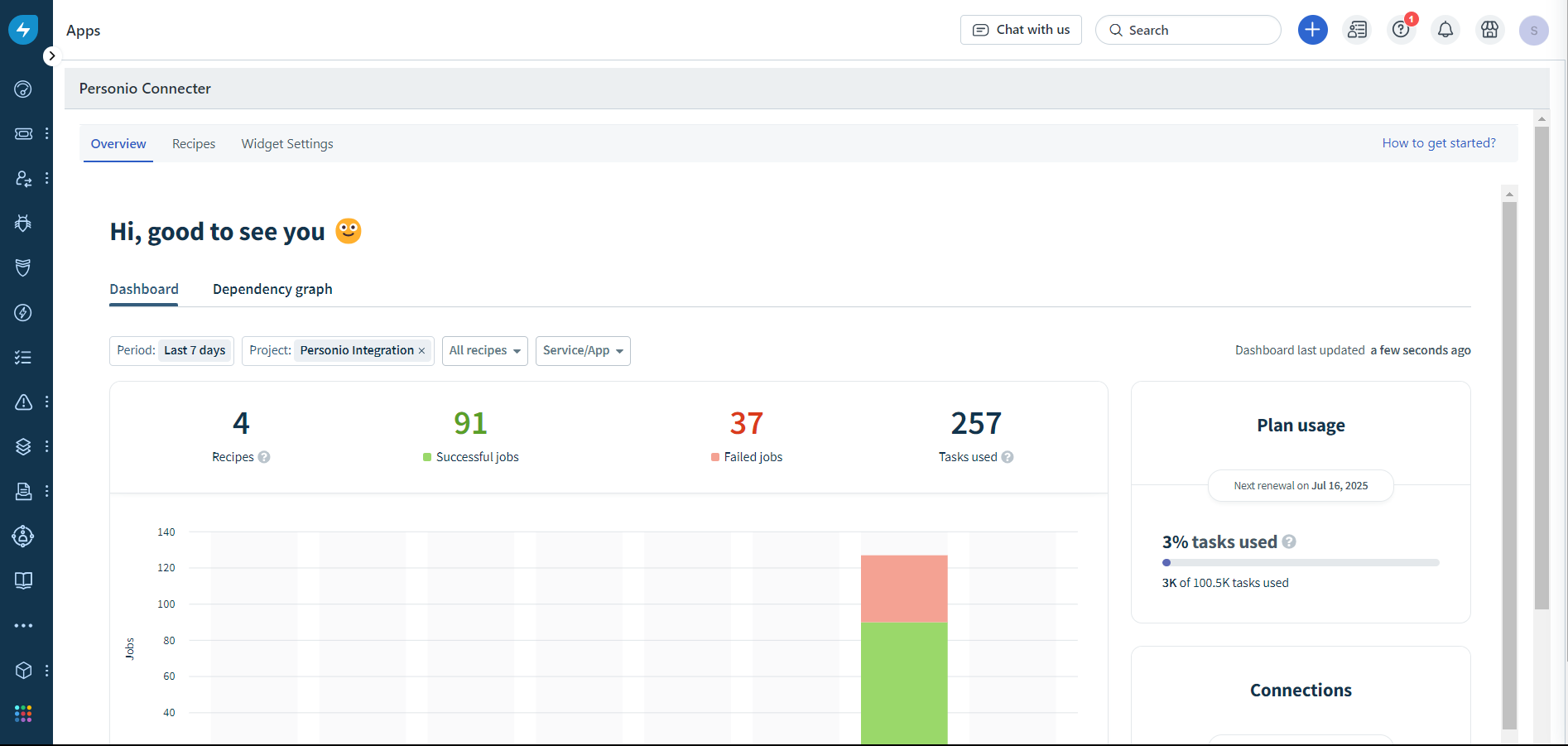Open the circled lightning icon in sidebar
This screenshot has width=1568, height=746.
coord(23,312)
